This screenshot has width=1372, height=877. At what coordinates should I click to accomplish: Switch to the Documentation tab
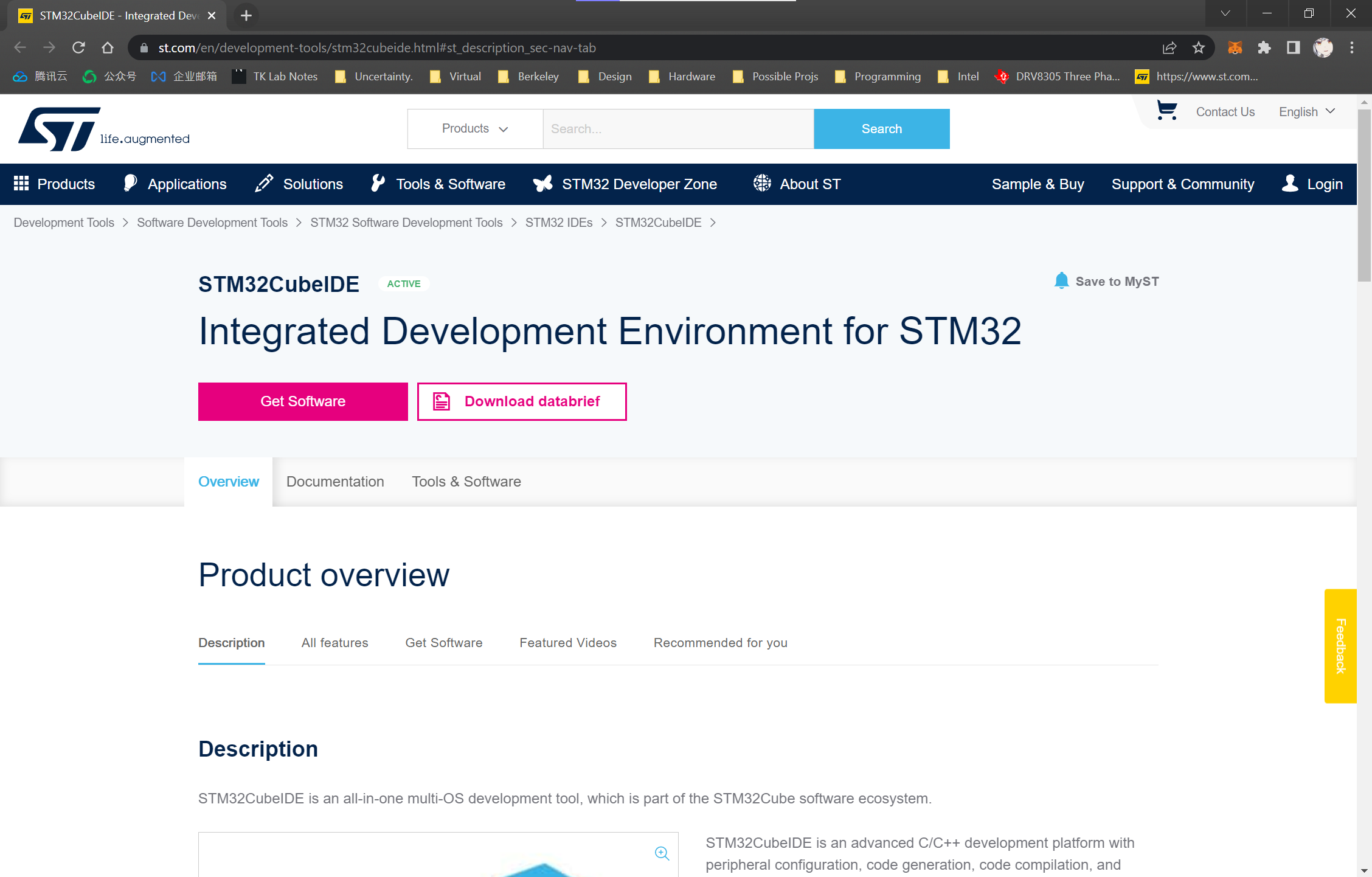point(335,482)
